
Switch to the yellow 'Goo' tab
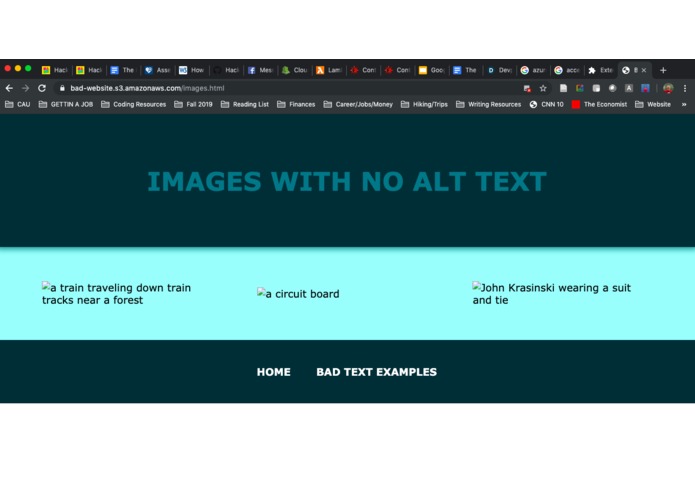pos(432,70)
